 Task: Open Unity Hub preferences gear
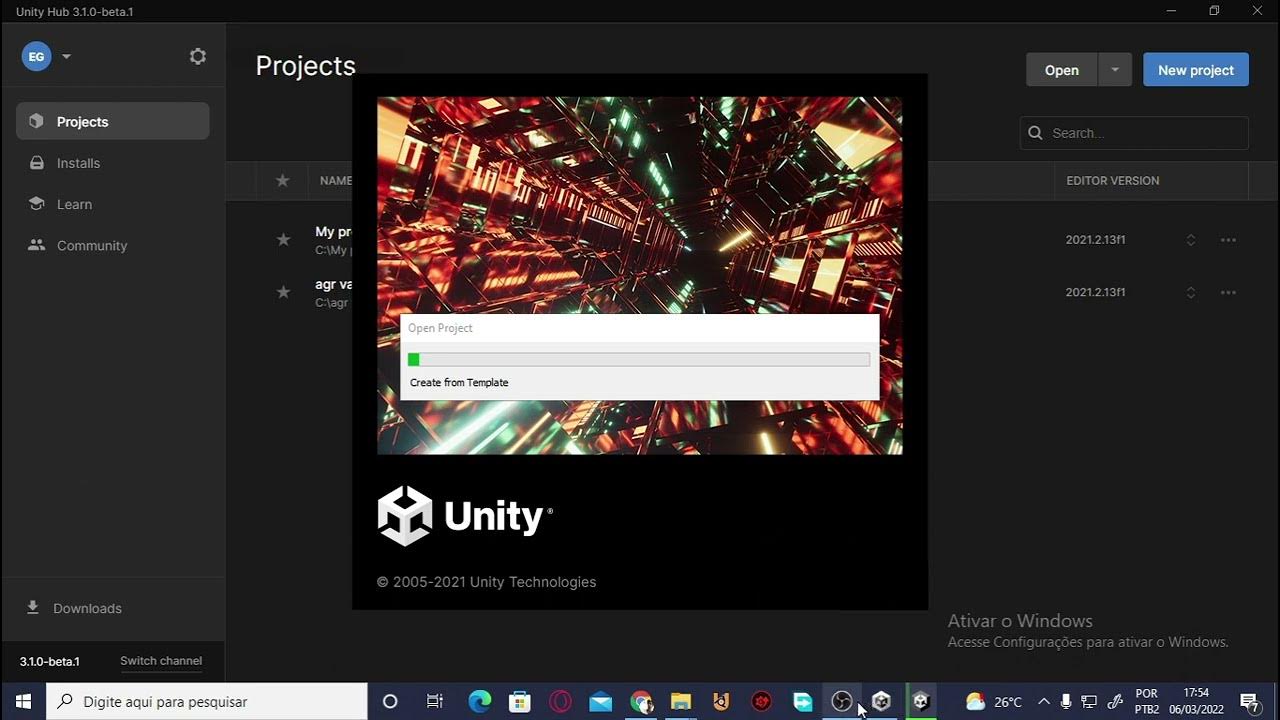pyautogui.click(x=198, y=57)
